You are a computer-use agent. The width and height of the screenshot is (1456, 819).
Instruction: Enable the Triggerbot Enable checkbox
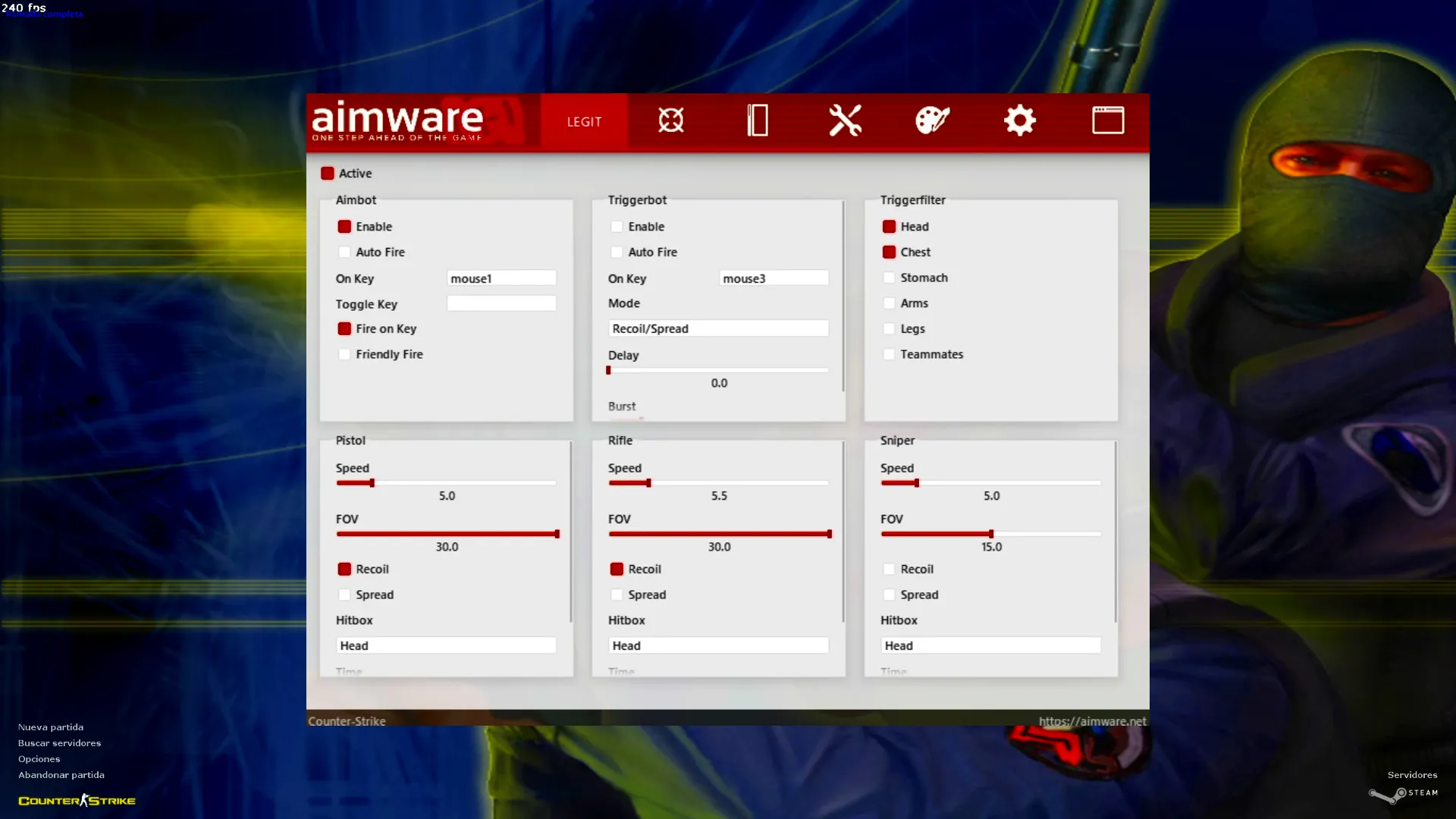click(617, 227)
